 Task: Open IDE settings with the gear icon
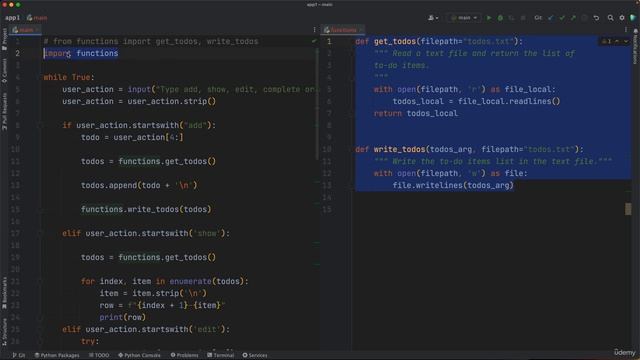(622, 18)
